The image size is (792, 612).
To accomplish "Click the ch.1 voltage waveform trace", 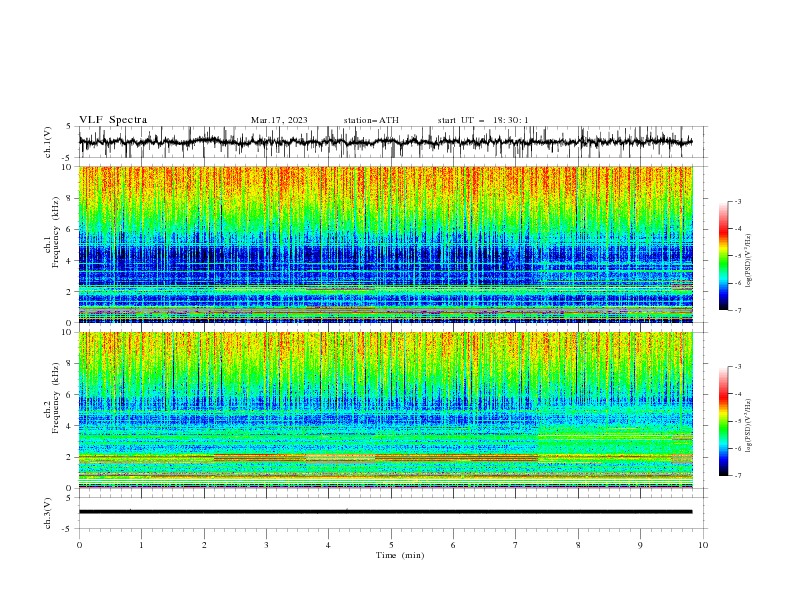I will [385, 142].
